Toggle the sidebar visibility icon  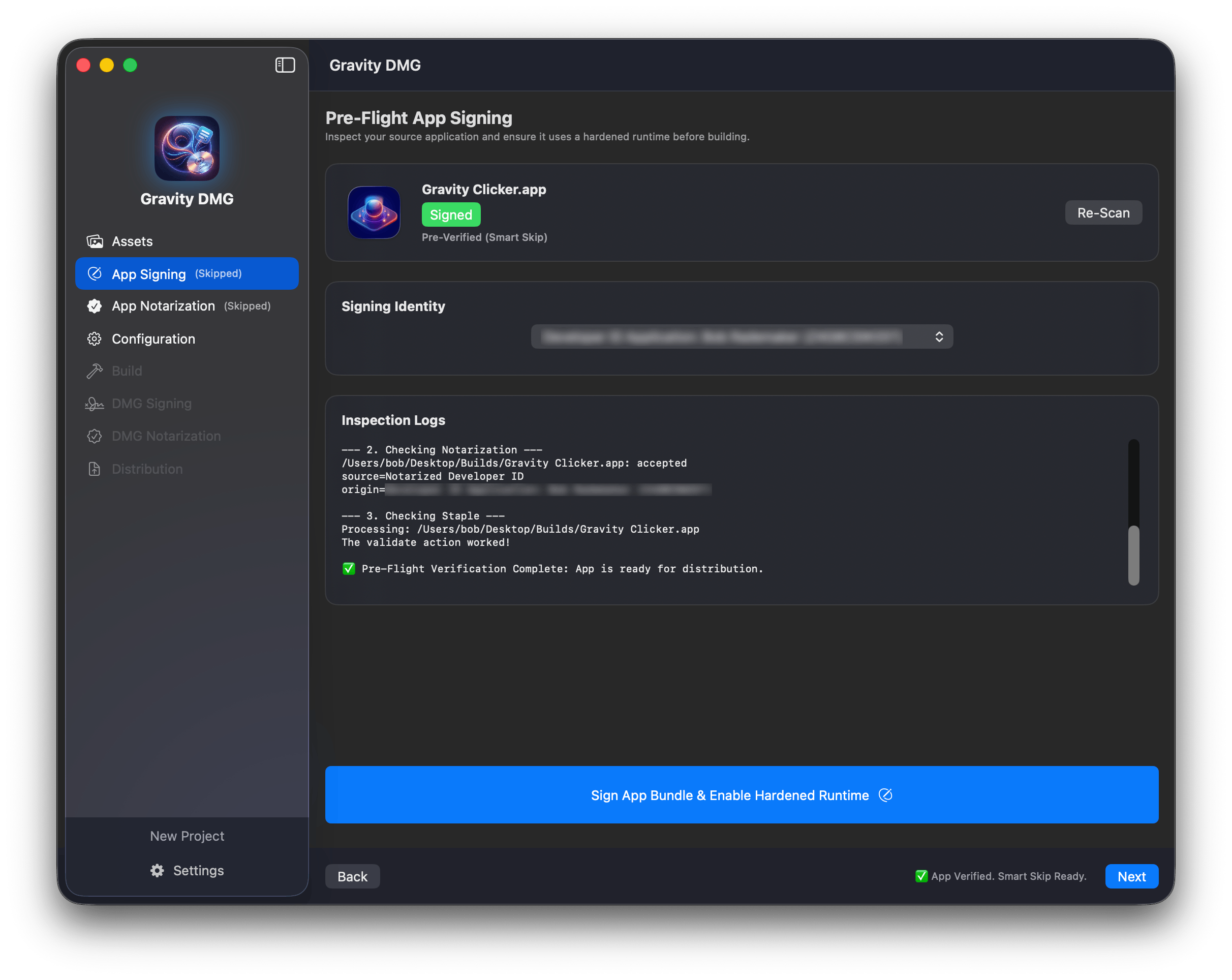pyautogui.click(x=285, y=65)
